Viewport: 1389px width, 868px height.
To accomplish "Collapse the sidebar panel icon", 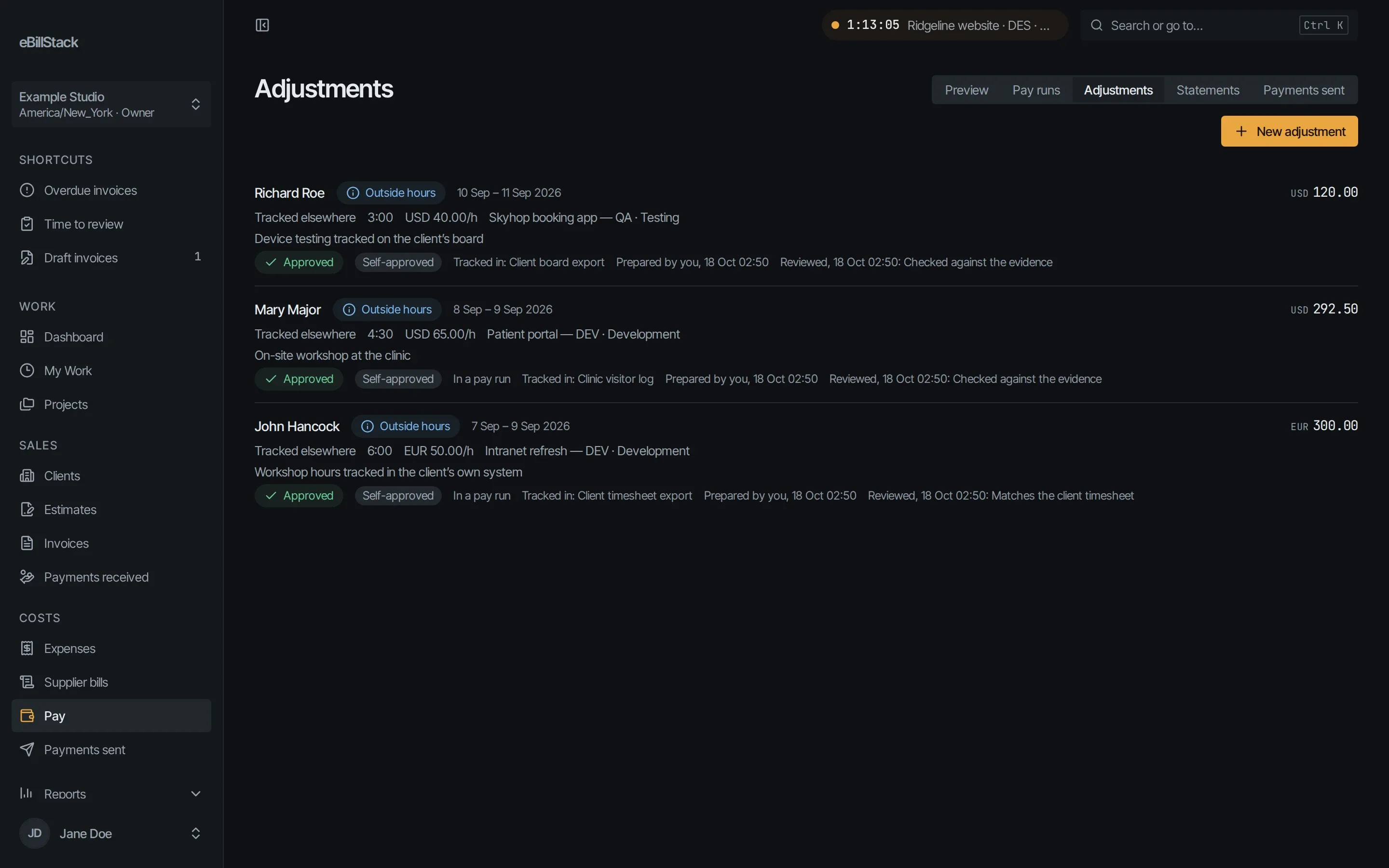I will 262,25.
